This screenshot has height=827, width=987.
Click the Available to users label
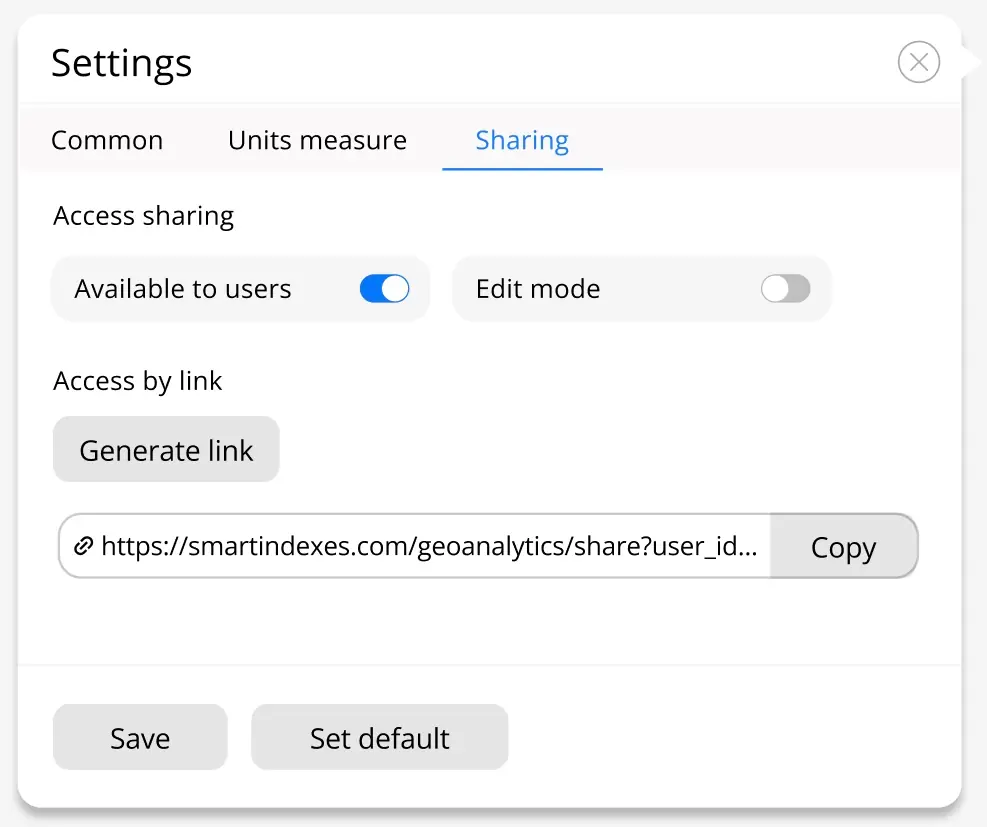(183, 289)
